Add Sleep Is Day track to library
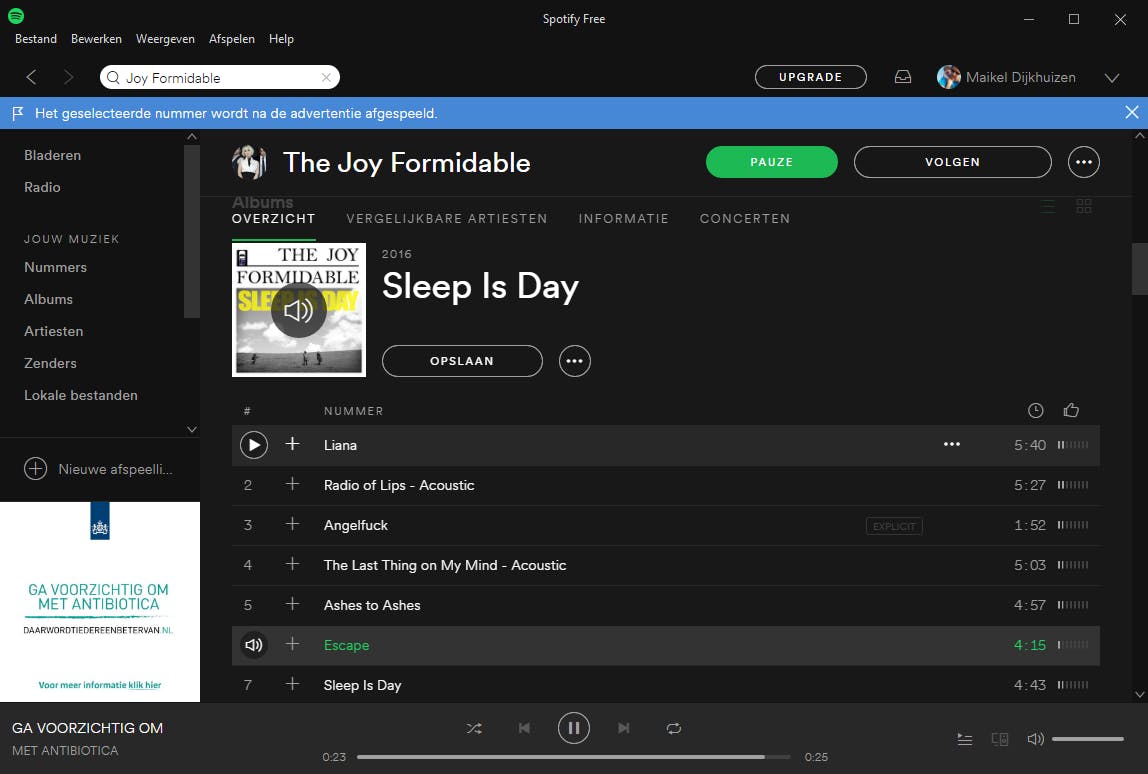Screen dimensions: 1148x774 [x=292, y=684]
